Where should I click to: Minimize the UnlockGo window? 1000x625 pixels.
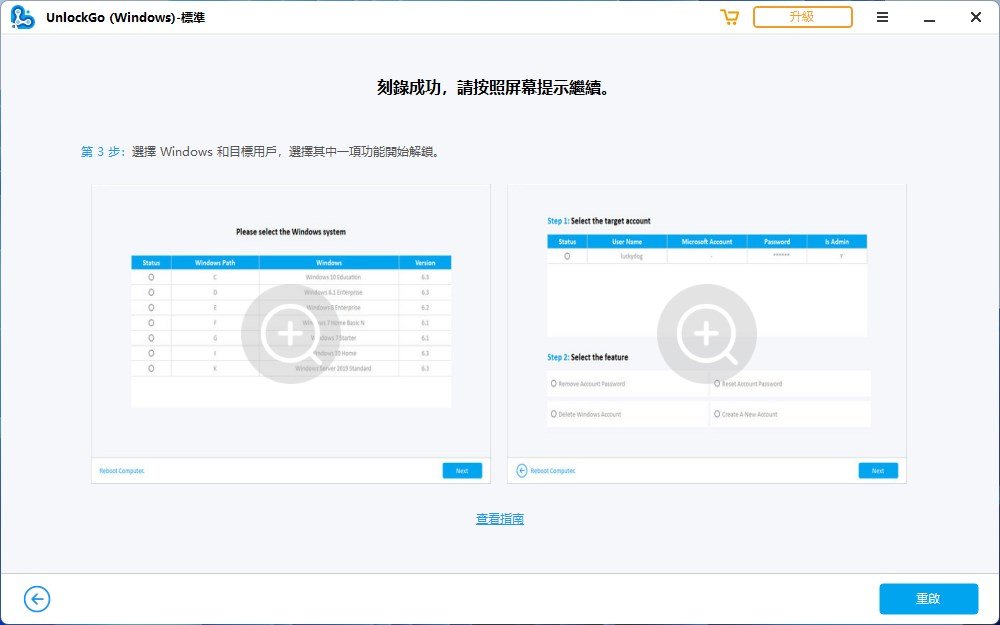929,18
